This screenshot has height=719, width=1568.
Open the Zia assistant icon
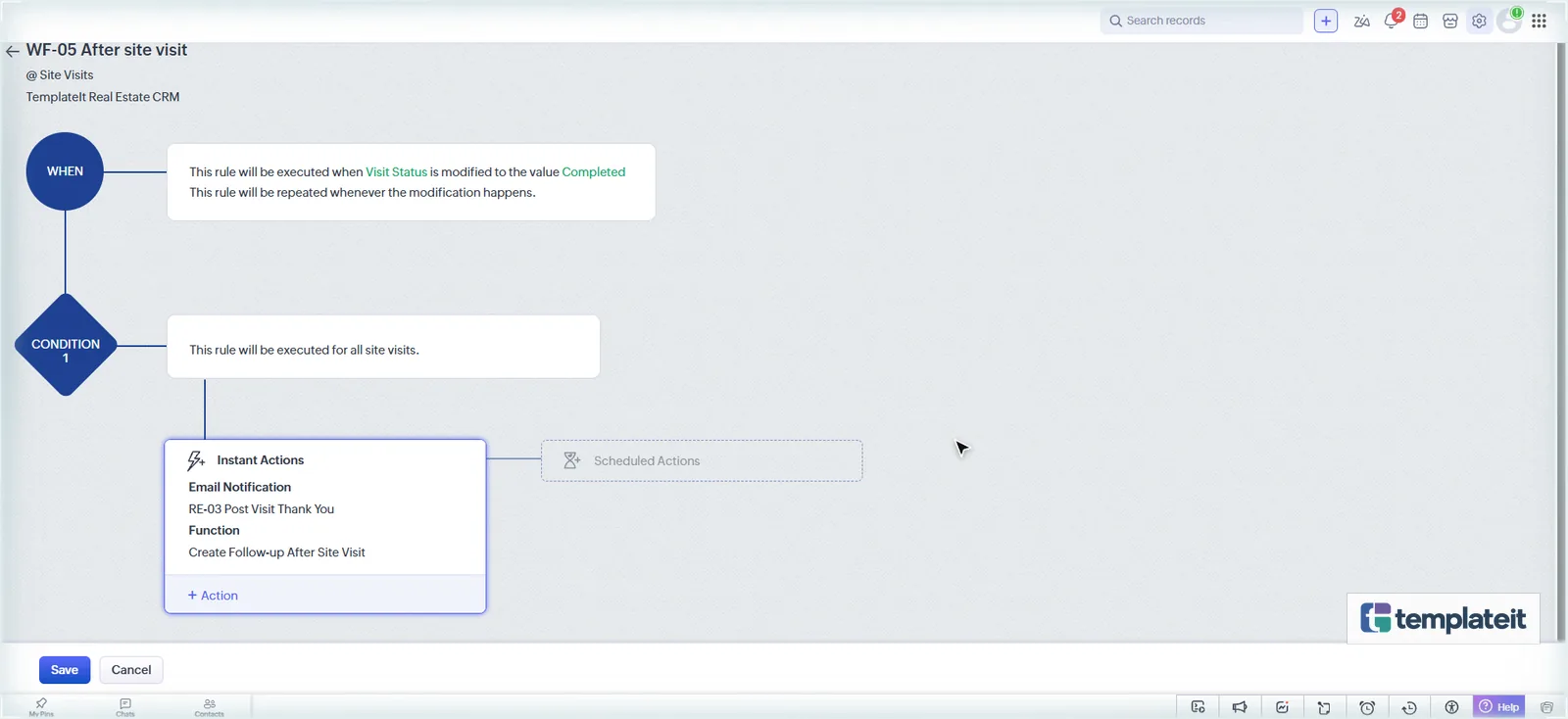(1361, 21)
